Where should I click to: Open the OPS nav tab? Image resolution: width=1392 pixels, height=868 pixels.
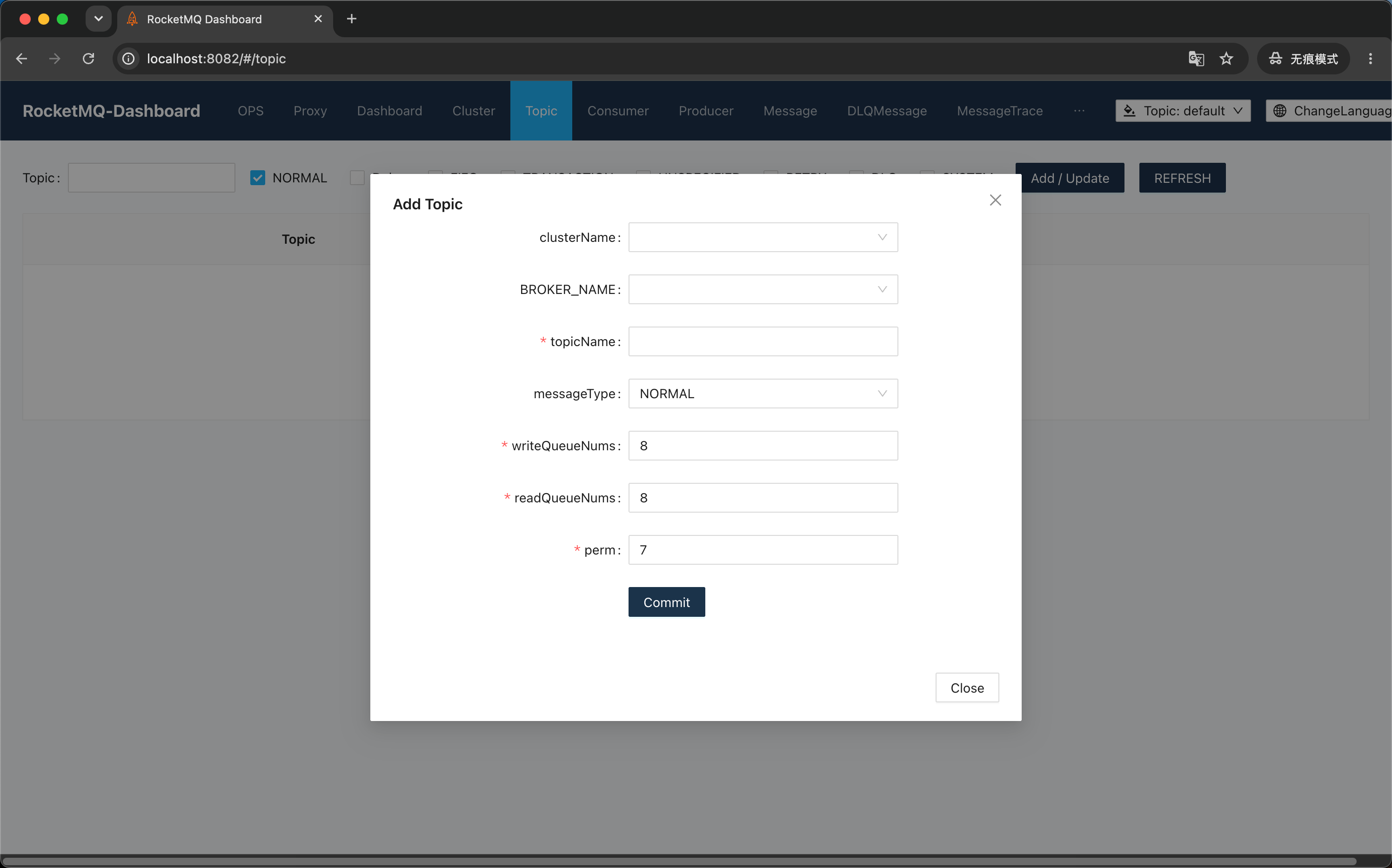(250, 111)
